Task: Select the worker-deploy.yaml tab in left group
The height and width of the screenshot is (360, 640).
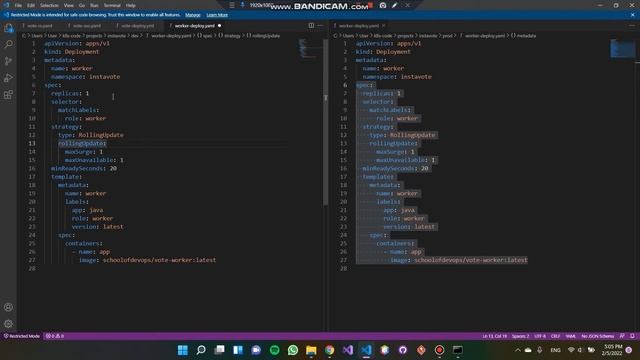Action: [194, 26]
